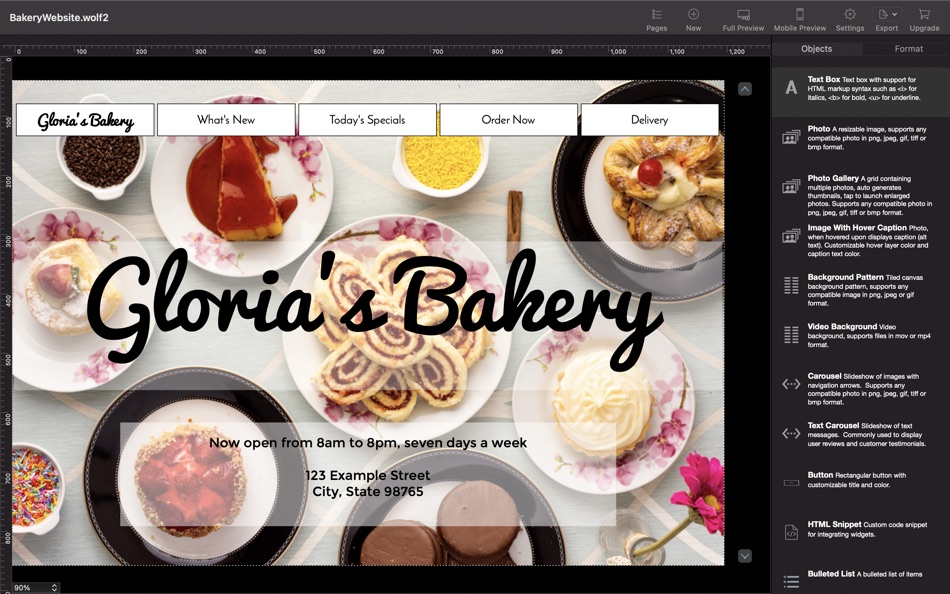This screenshot has width=950, height=594.
Task: Click the Gloria's Bakery nav logo box
Action: coord(85,120)
